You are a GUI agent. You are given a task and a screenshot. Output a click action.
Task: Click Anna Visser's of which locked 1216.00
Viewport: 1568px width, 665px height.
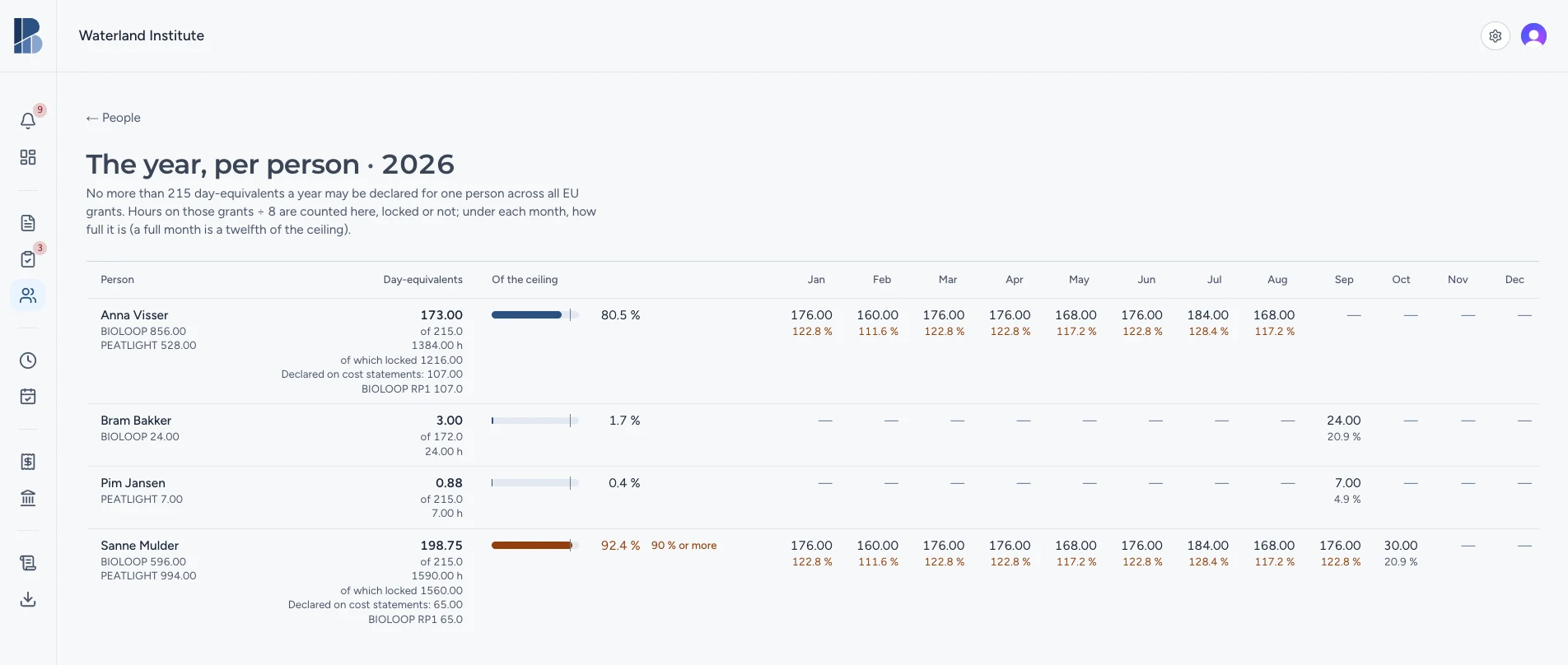click(x=401, y=360)
